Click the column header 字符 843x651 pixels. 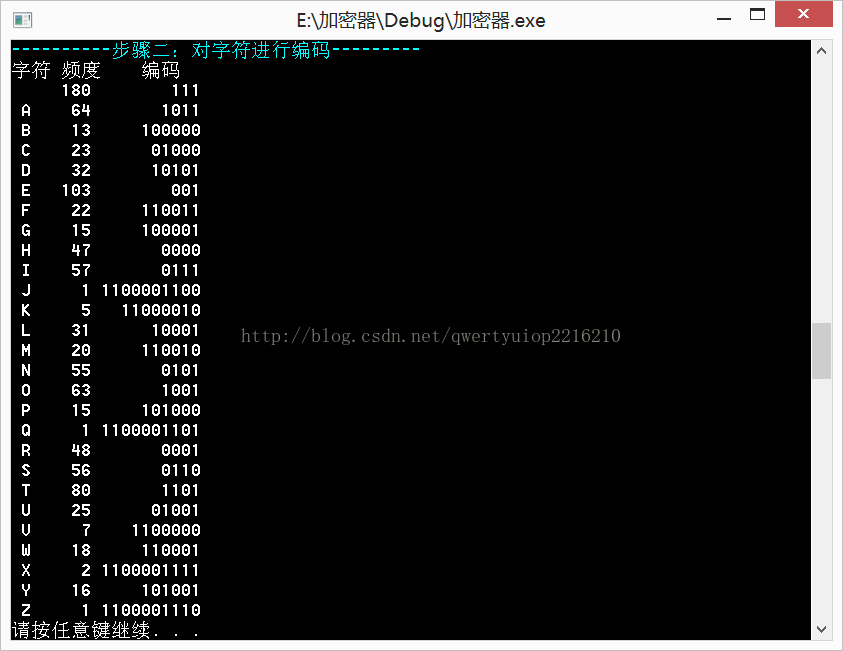(31, 70)
